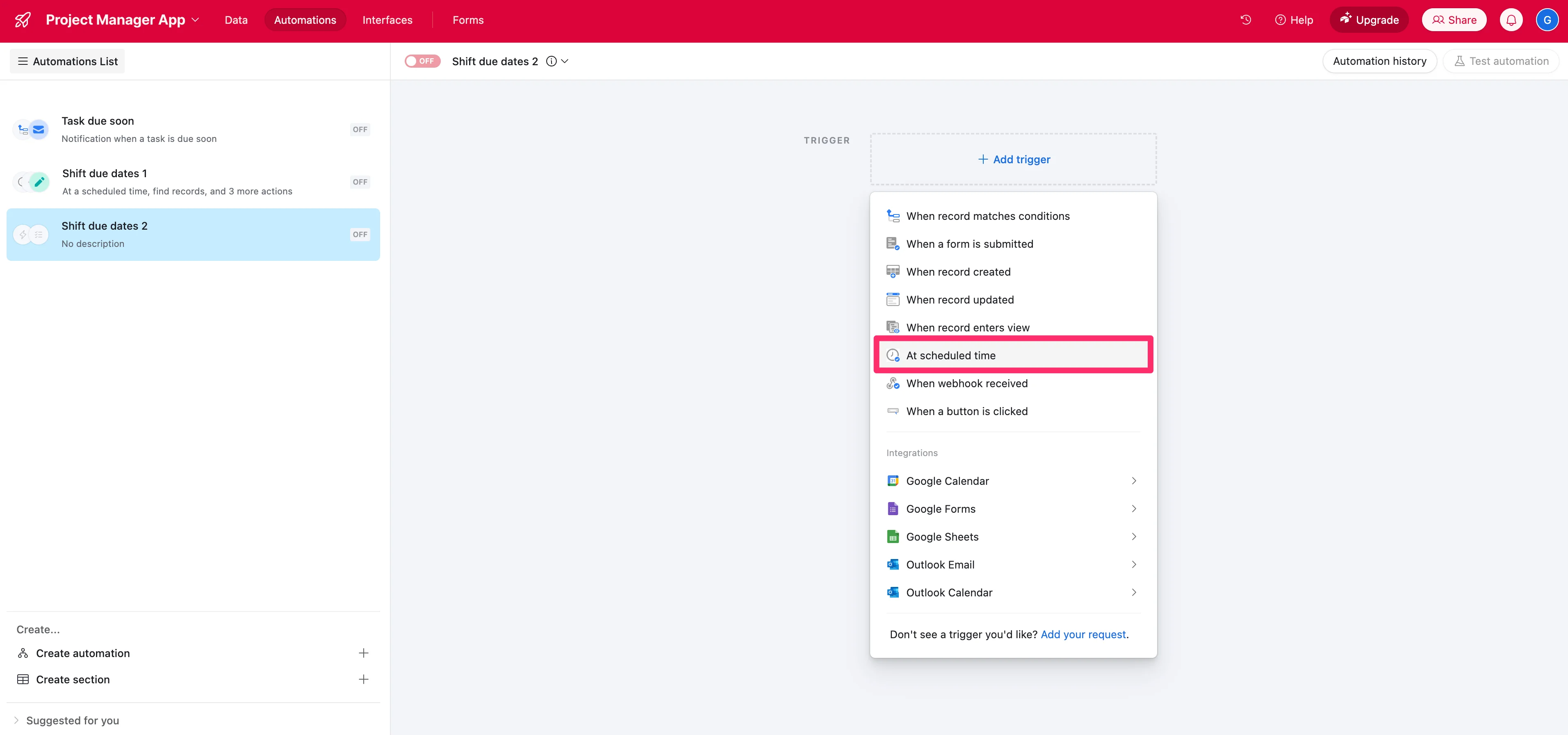Select When webhook received trigger

966,383
